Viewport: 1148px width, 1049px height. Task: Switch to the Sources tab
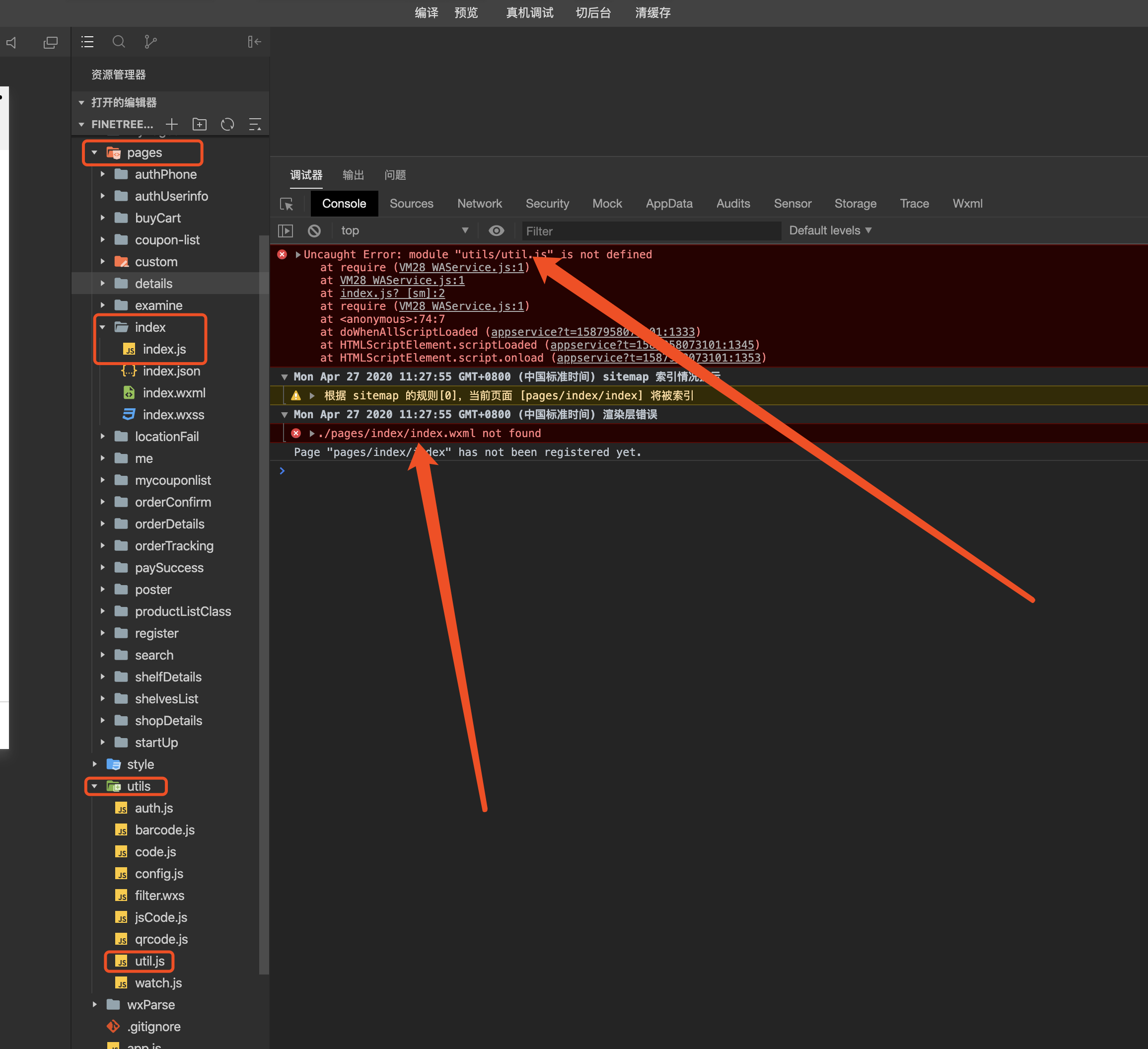(x=411, y=203)
